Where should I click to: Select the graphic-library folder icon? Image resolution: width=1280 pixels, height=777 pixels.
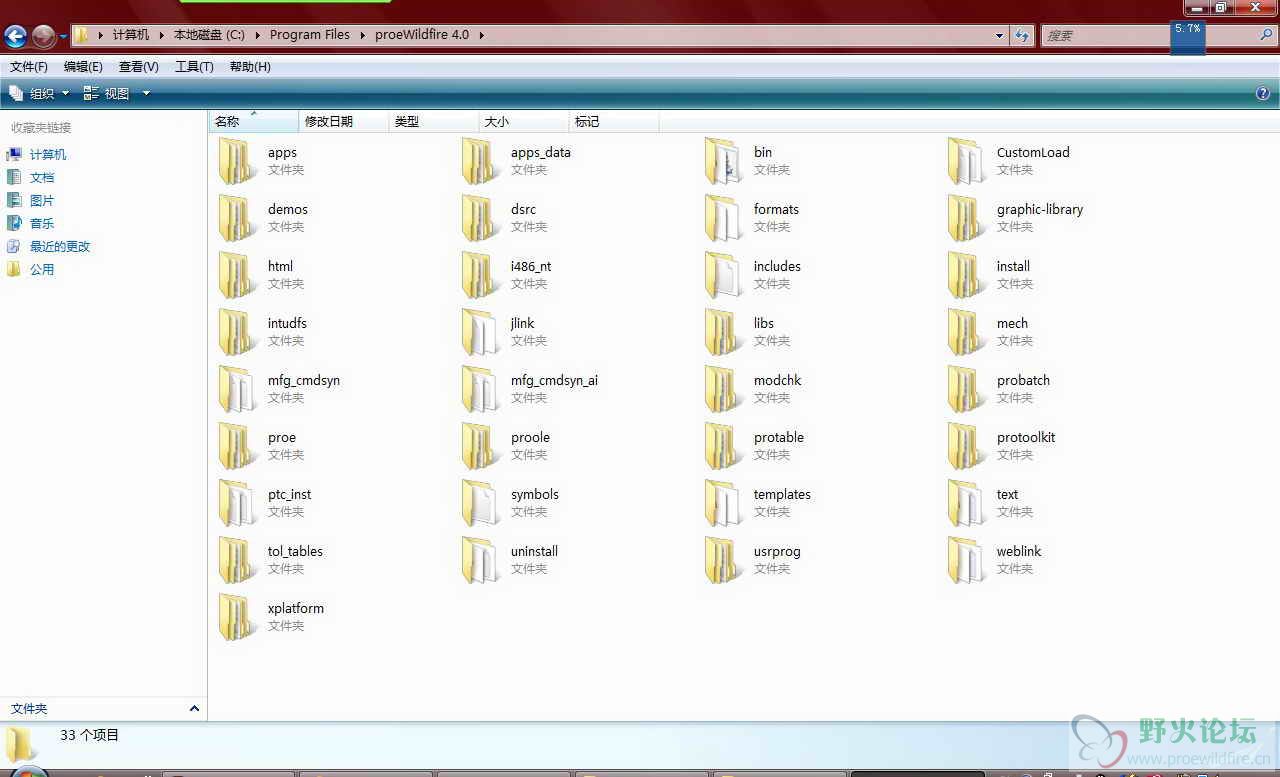(x=966, y=218)
